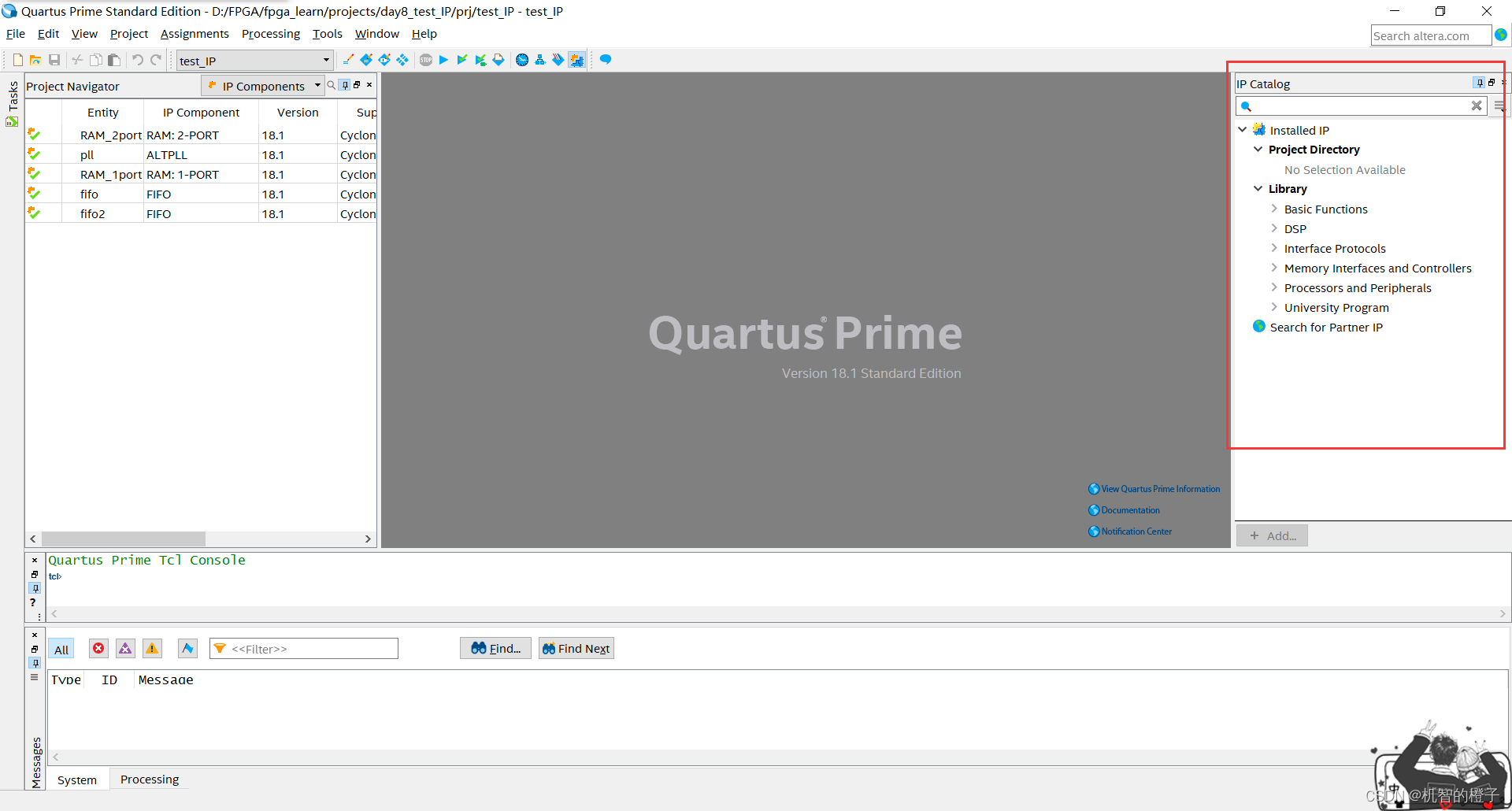Expand the Interface Protocols category
This screenshot has width=1512, height=811.
pos(1274,248)
